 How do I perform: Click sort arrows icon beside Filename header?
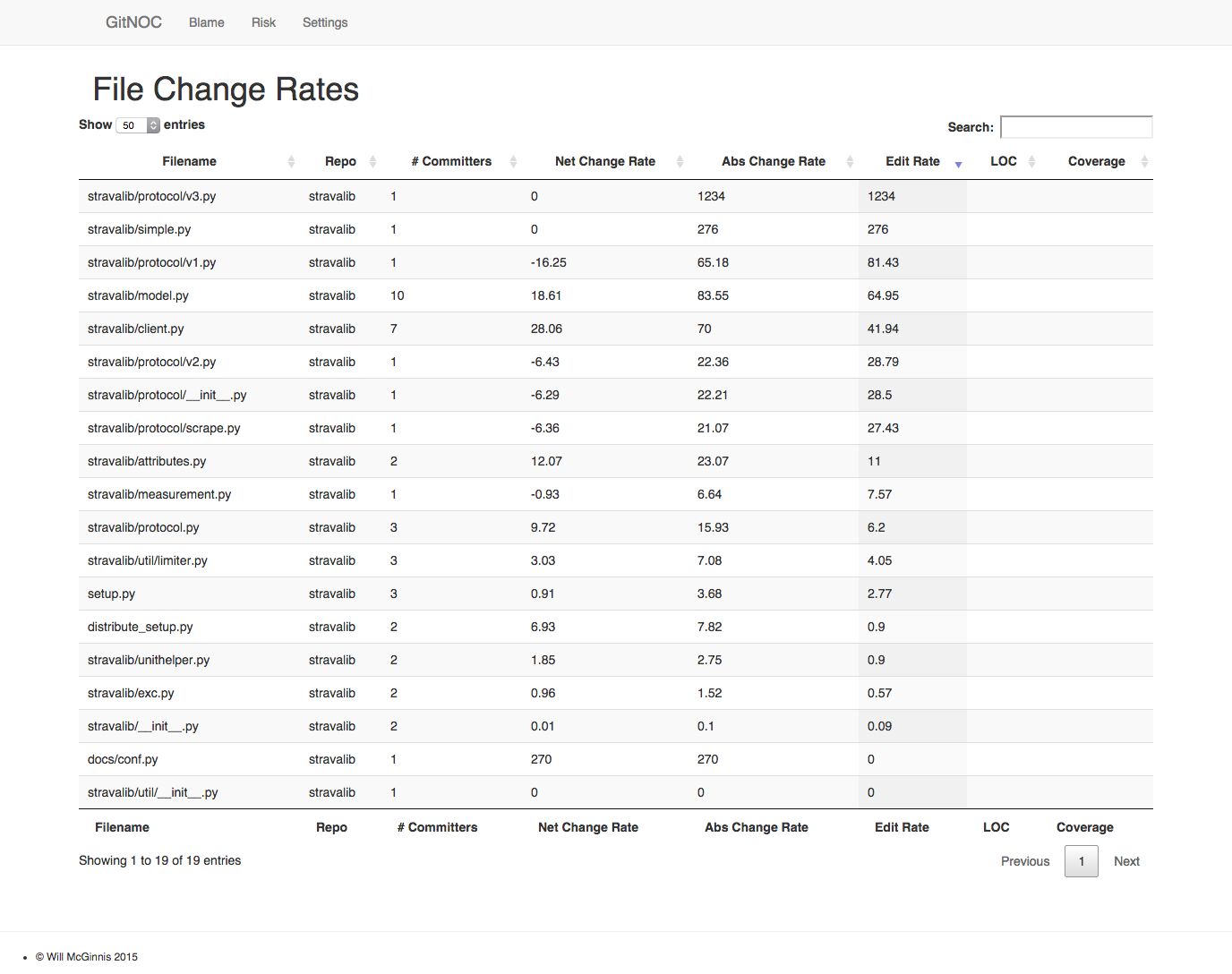(x=291, y=161)
